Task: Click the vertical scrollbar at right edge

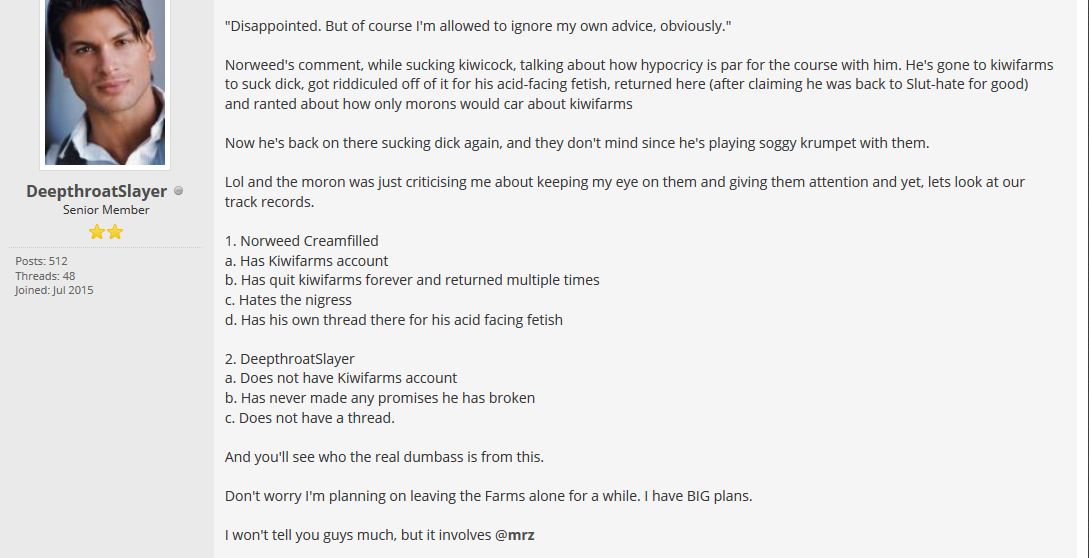Action: coord(1083,278)
